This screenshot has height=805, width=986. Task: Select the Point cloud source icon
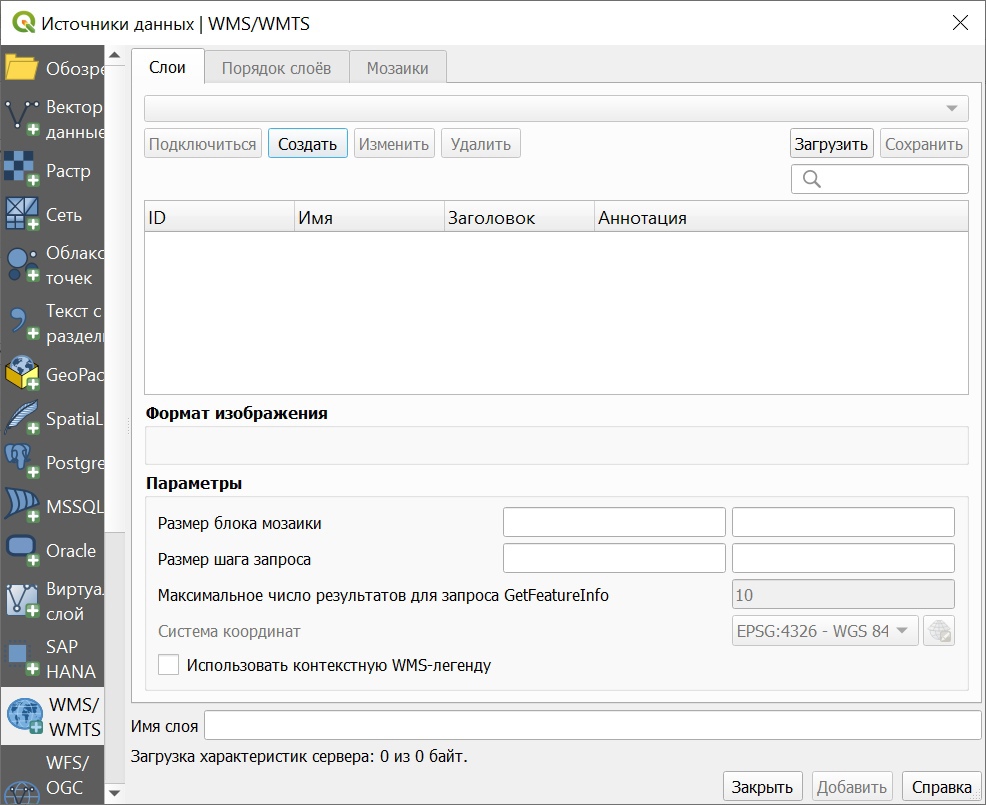point(22,265)
